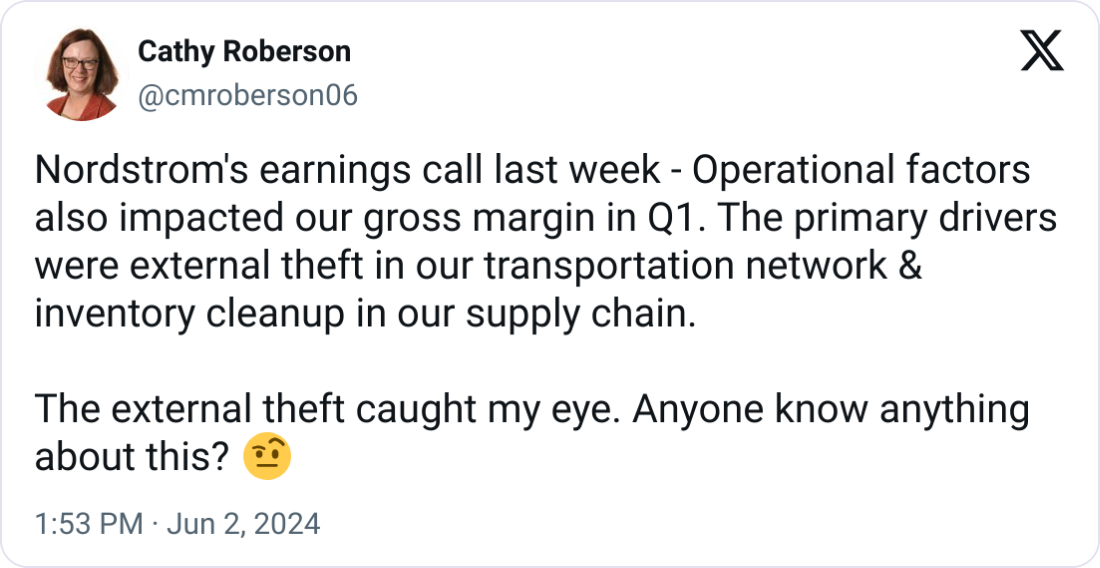Screen dimensions: 1100x568
Task: Click the raised eyebrow emoji
Action: pyautogui.click(x=267, y=457)
